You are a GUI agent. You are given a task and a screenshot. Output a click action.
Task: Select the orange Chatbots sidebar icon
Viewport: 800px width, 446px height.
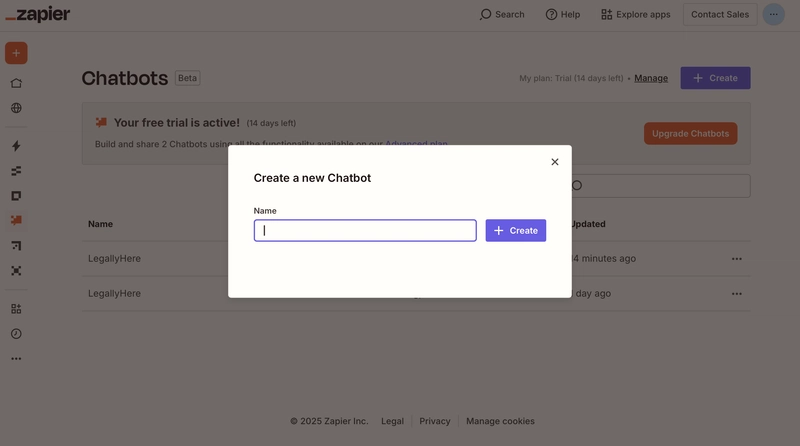tap(16, 220)
